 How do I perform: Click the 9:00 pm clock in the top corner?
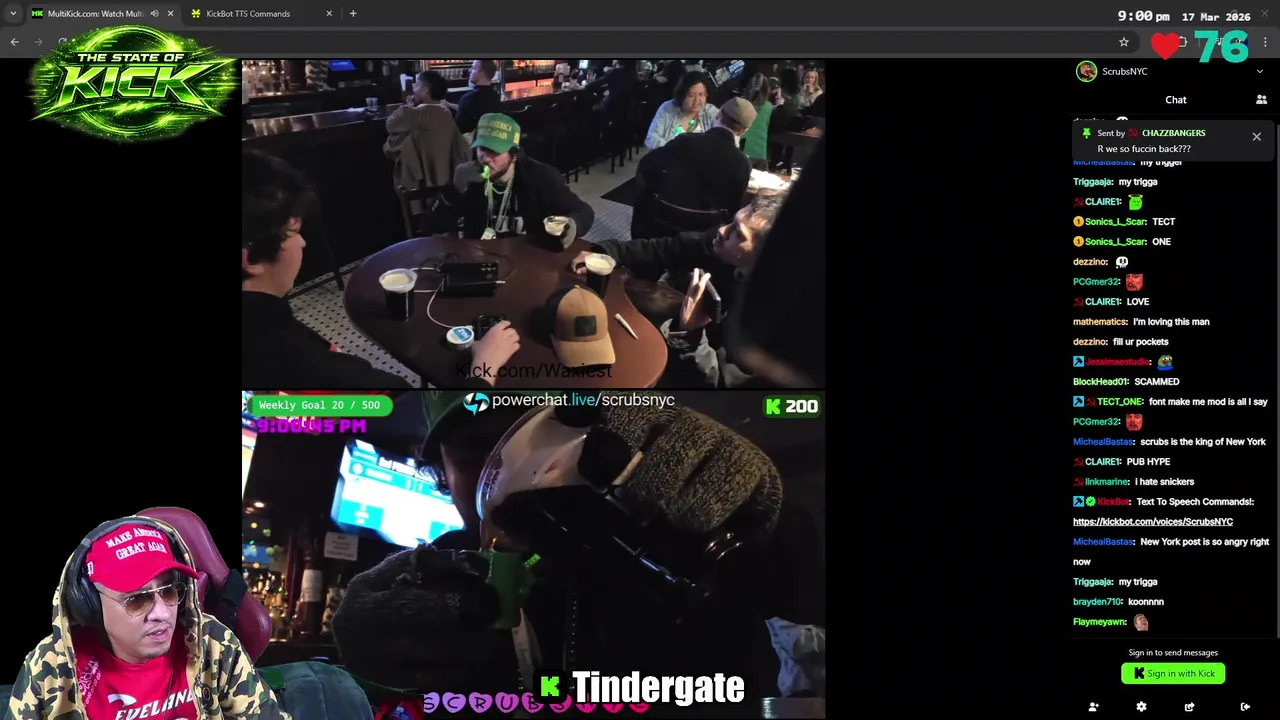[x=1143, y=16]
